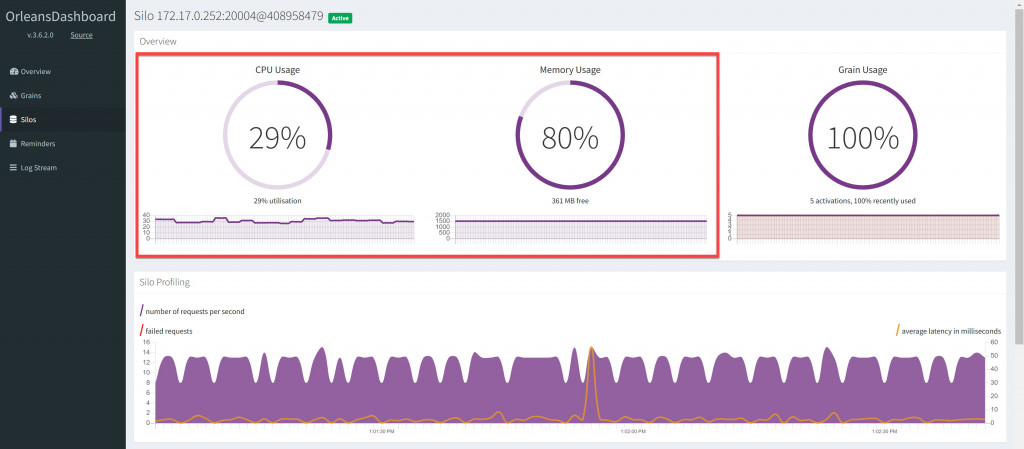Click the 'Memory Usage' label
The width and height of the screenshot is (1024, 449).
(x=570, y=70)
